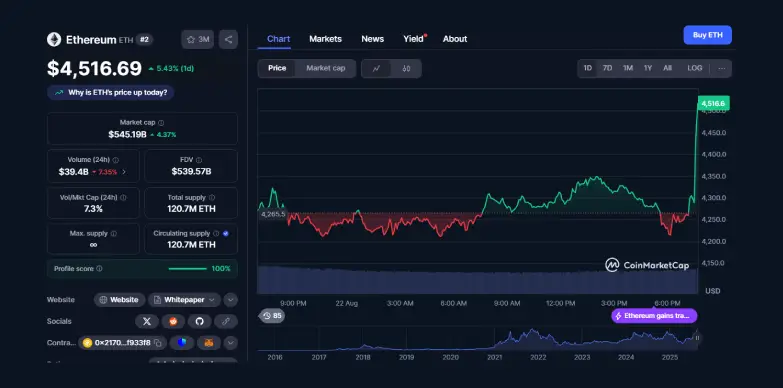Set chart range to 1Y

tap(648, 68)
